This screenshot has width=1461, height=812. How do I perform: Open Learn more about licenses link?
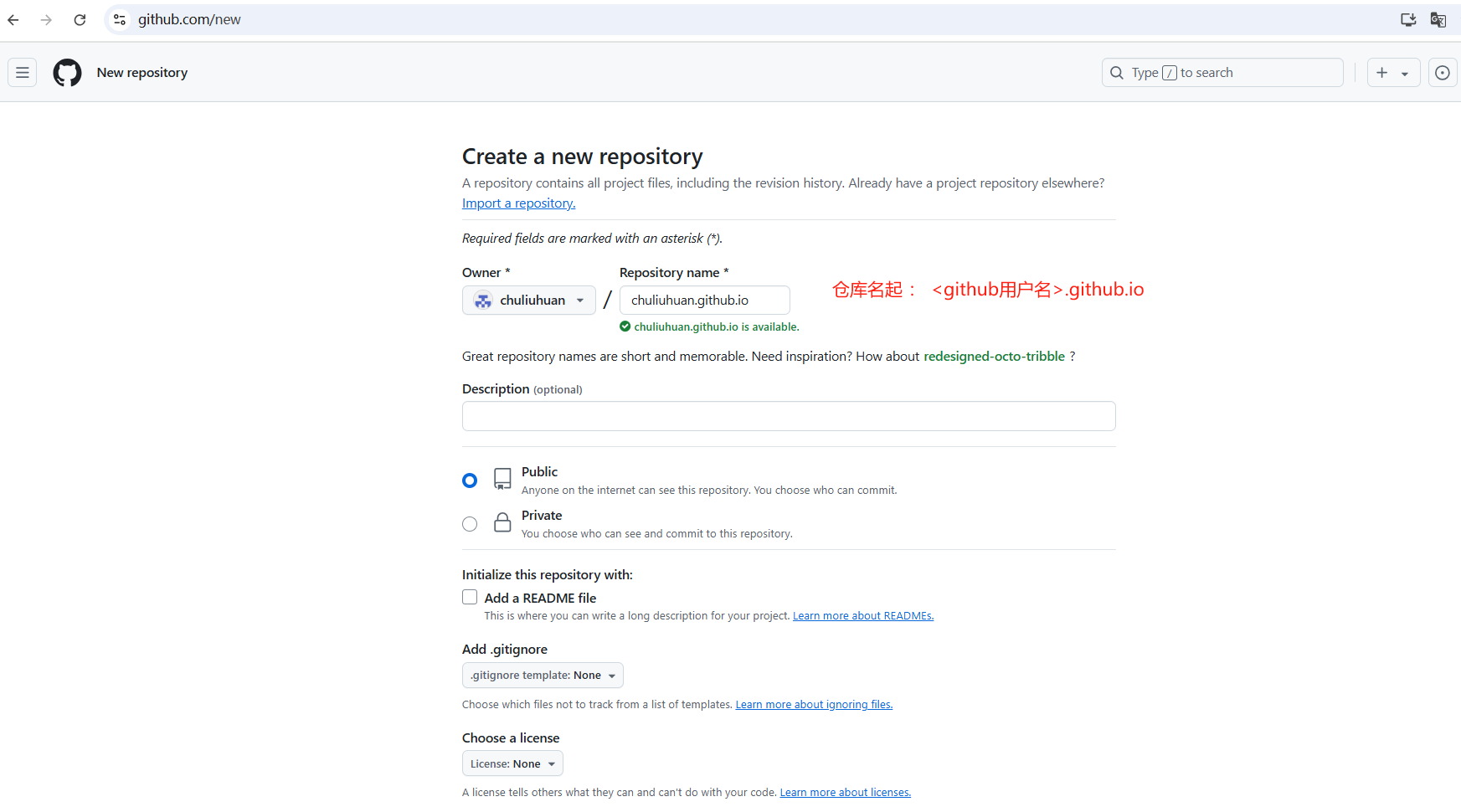pyautogui.click(x=846, y=793)
